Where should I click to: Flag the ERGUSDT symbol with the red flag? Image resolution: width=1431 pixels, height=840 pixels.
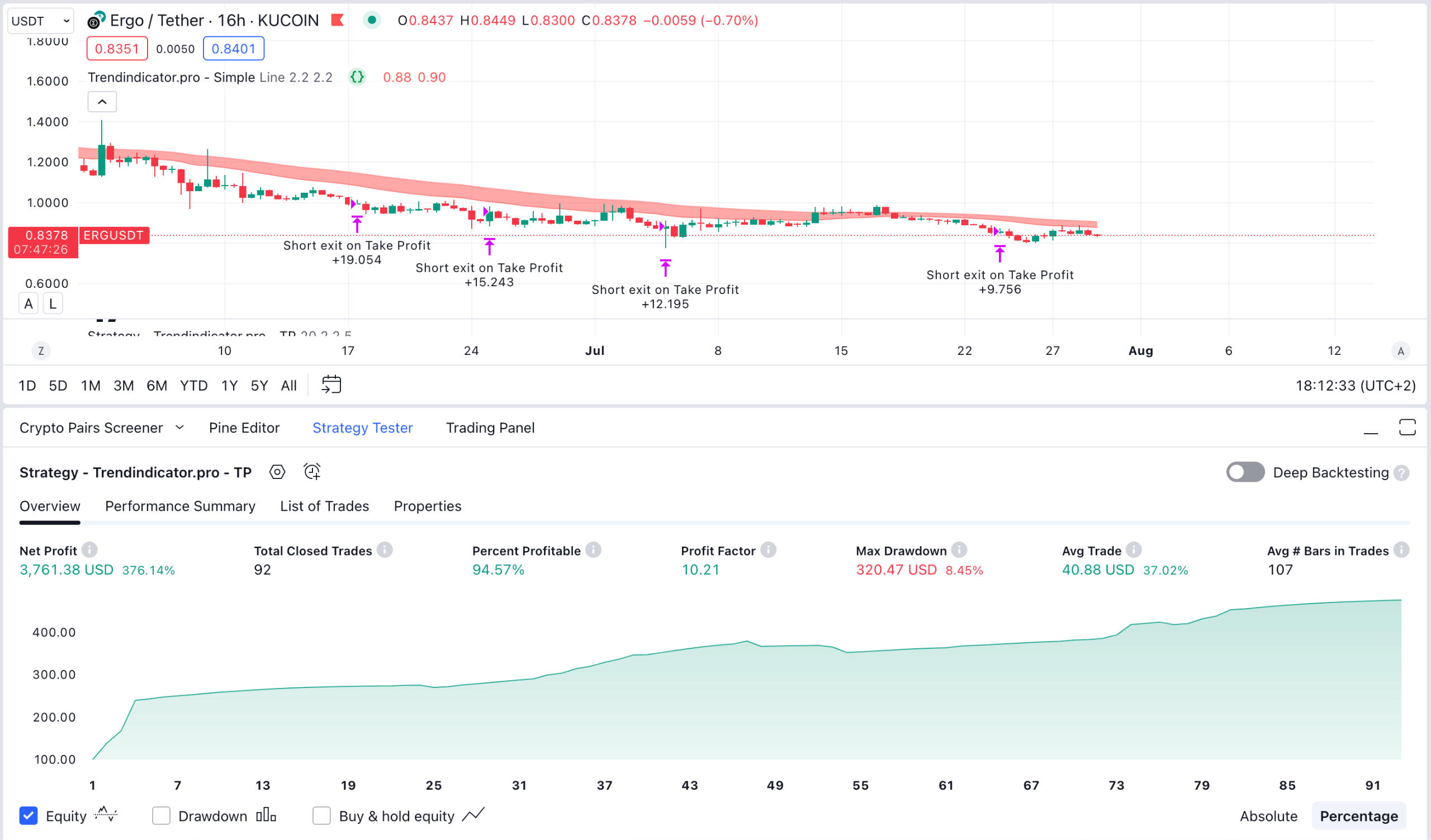pos(337,20)
